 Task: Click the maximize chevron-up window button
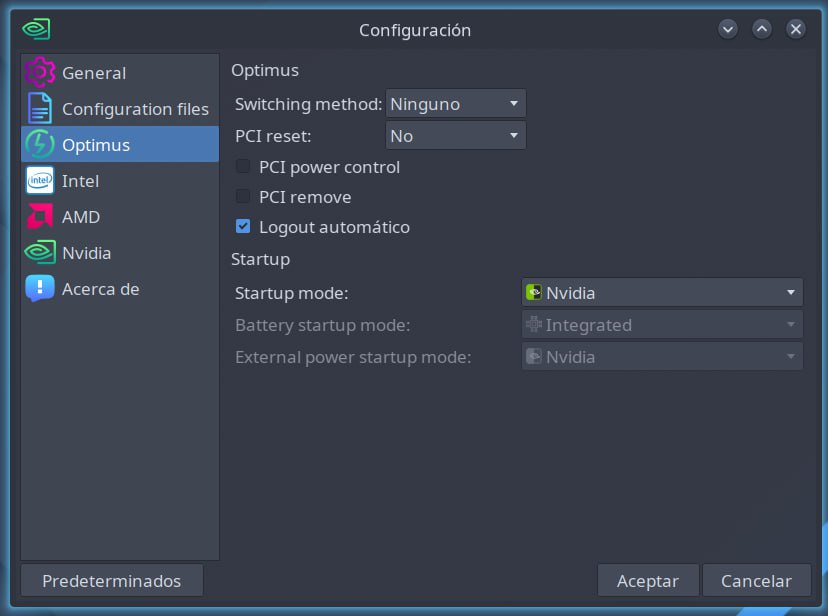pos(762,29)
